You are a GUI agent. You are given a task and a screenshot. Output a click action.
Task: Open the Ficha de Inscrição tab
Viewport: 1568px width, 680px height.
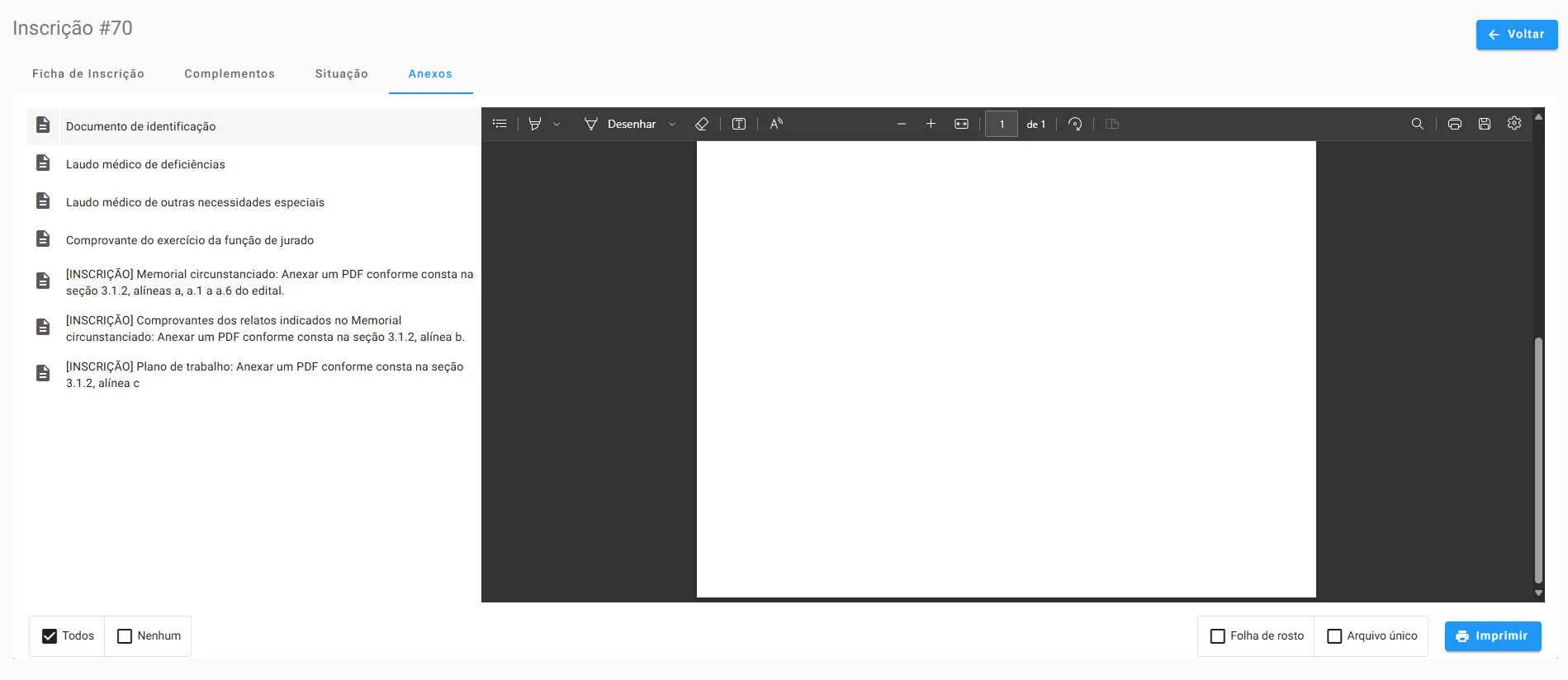coord(88,73)
